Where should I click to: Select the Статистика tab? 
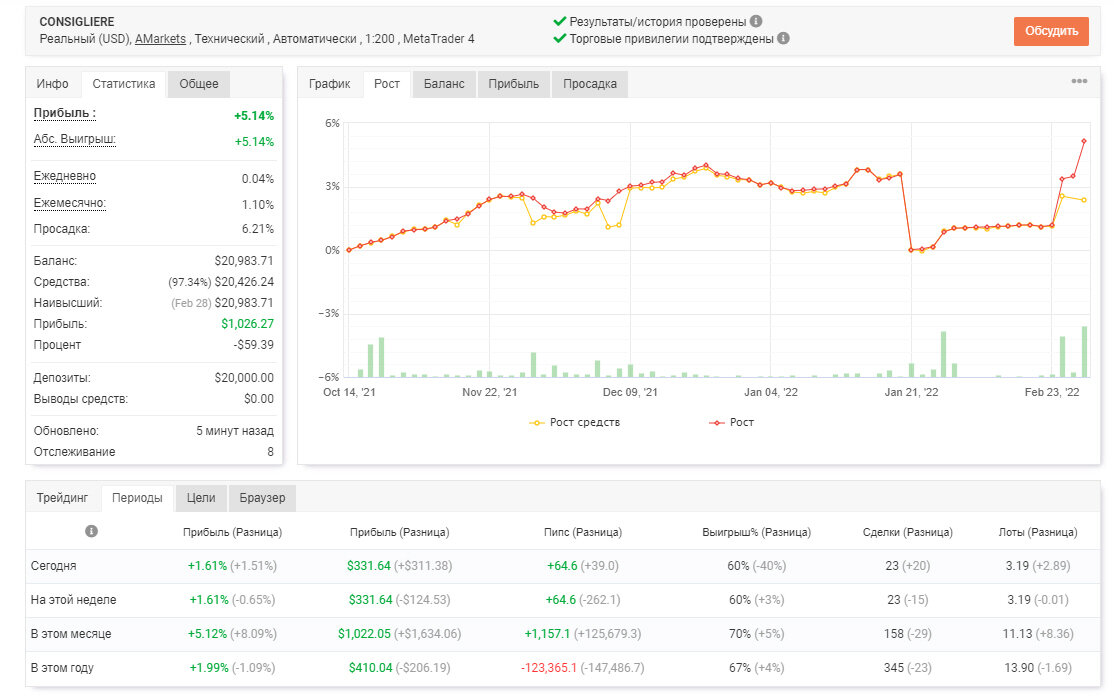coord(124,84)
